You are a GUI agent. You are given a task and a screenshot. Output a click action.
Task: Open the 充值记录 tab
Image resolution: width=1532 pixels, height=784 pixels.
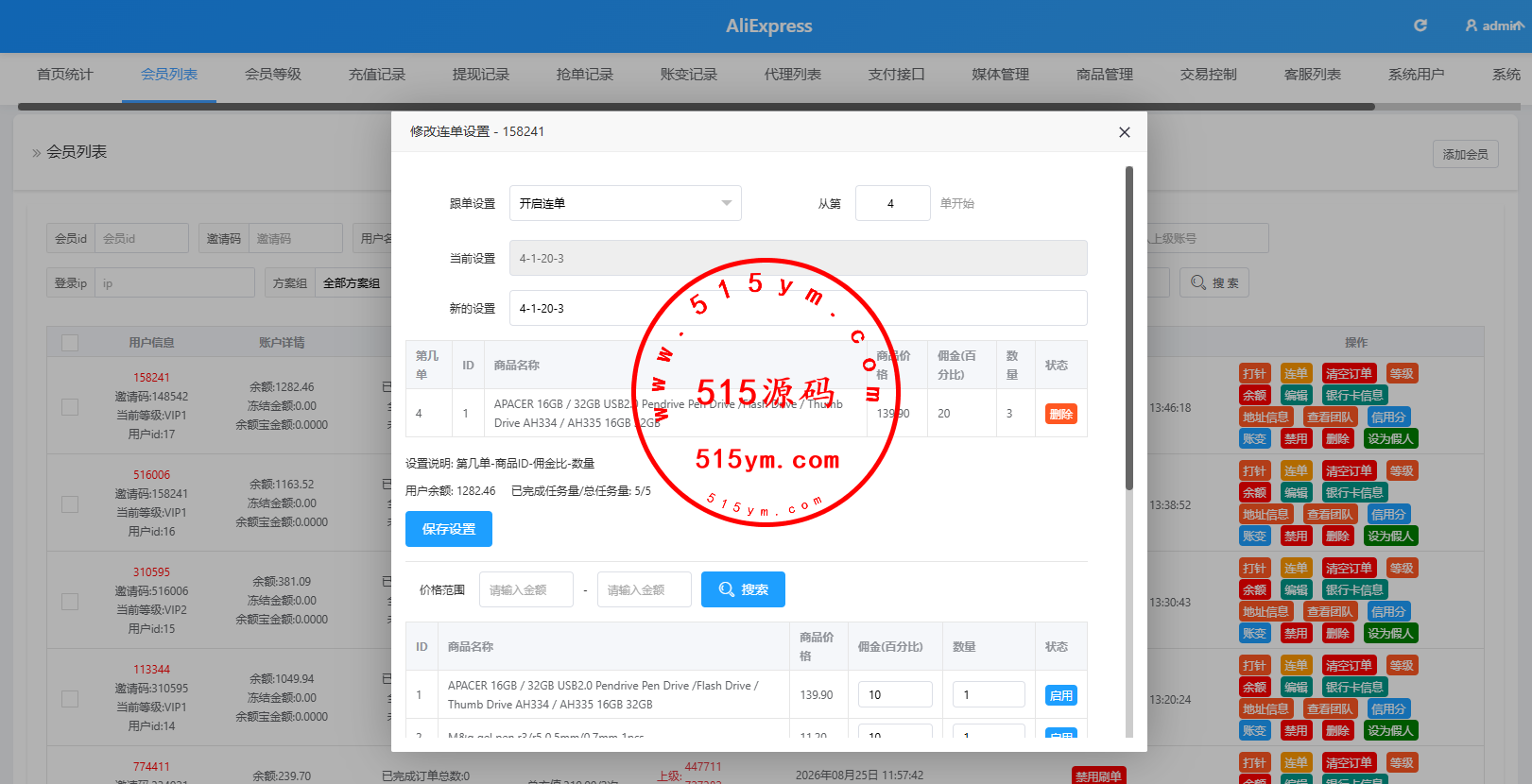[x=377, y=75]
